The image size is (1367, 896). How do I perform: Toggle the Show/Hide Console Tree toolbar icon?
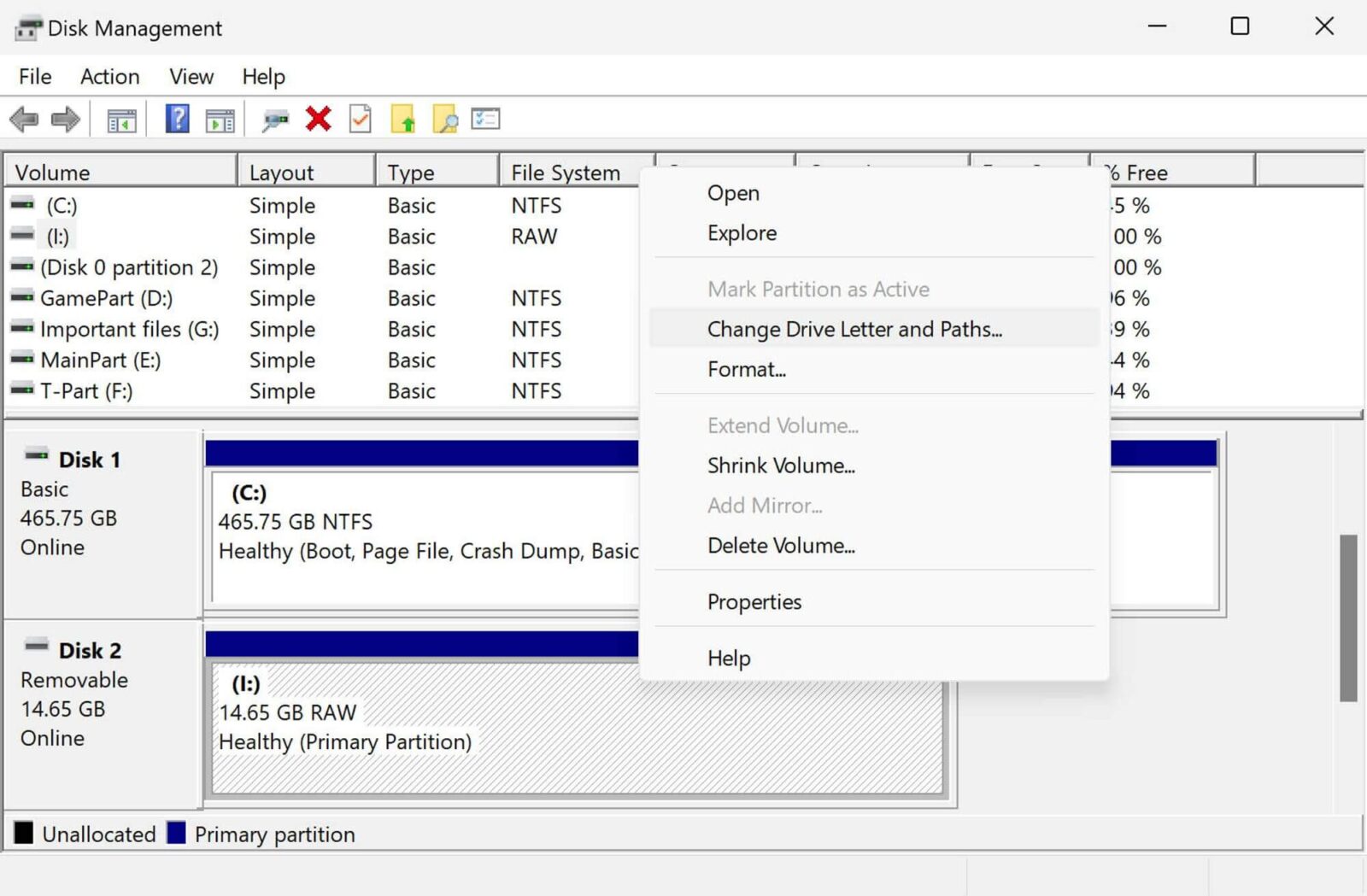[x=120, y=120]
